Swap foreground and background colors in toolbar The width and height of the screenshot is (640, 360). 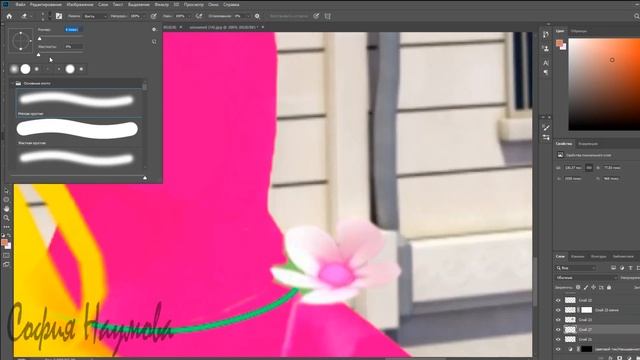9,236
